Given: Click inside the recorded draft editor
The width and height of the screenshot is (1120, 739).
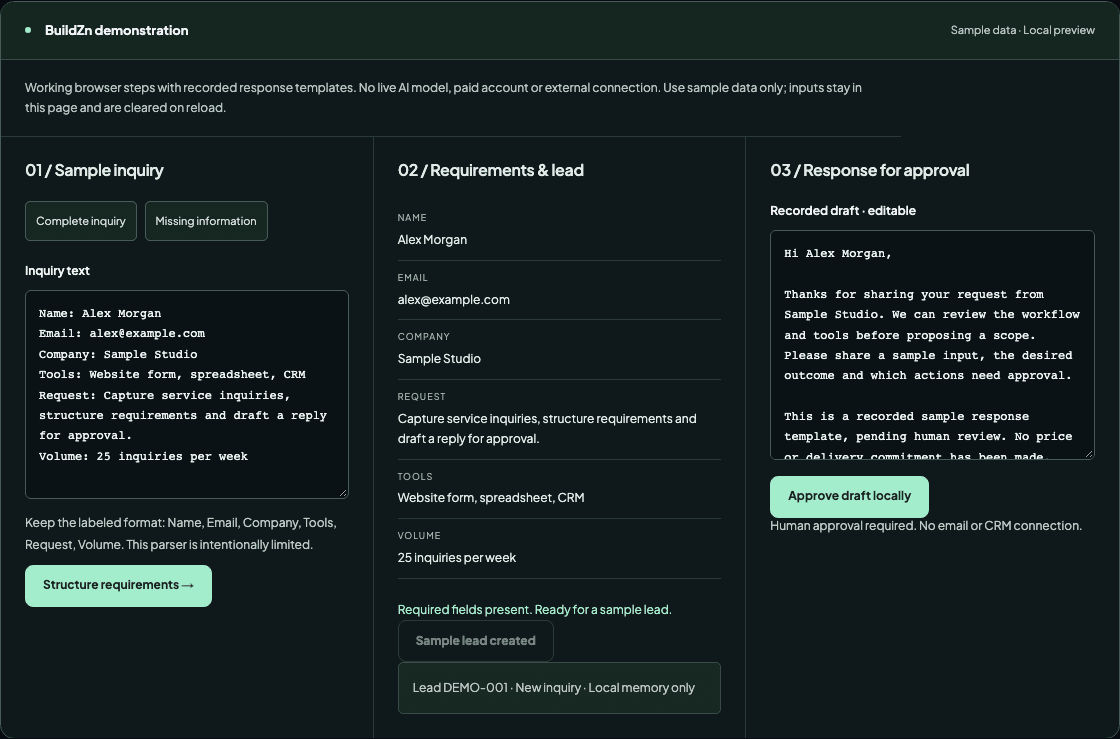Looking at the screenshot, I should 932,345.
